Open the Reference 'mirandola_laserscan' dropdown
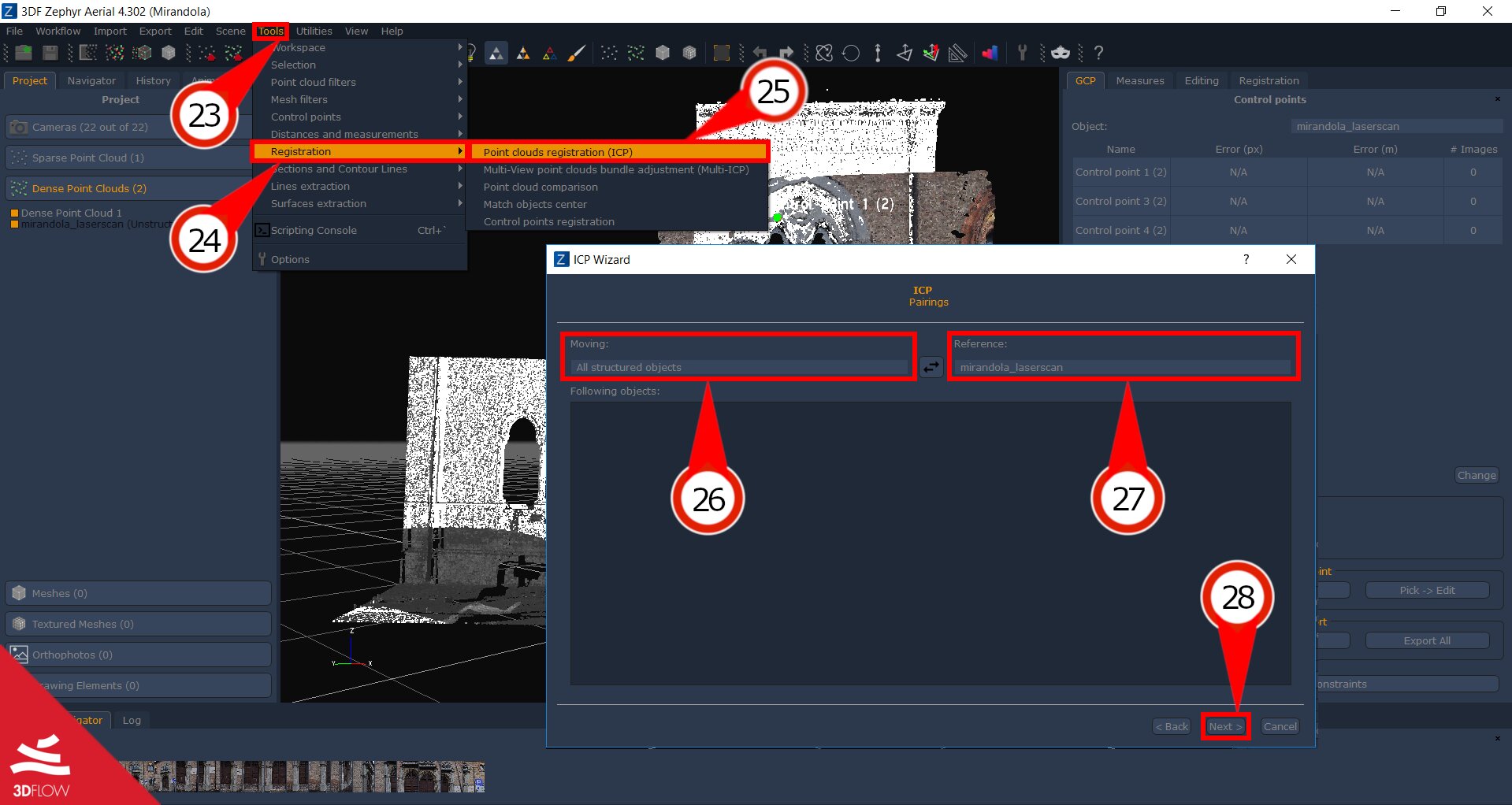 pos(1124,367)
